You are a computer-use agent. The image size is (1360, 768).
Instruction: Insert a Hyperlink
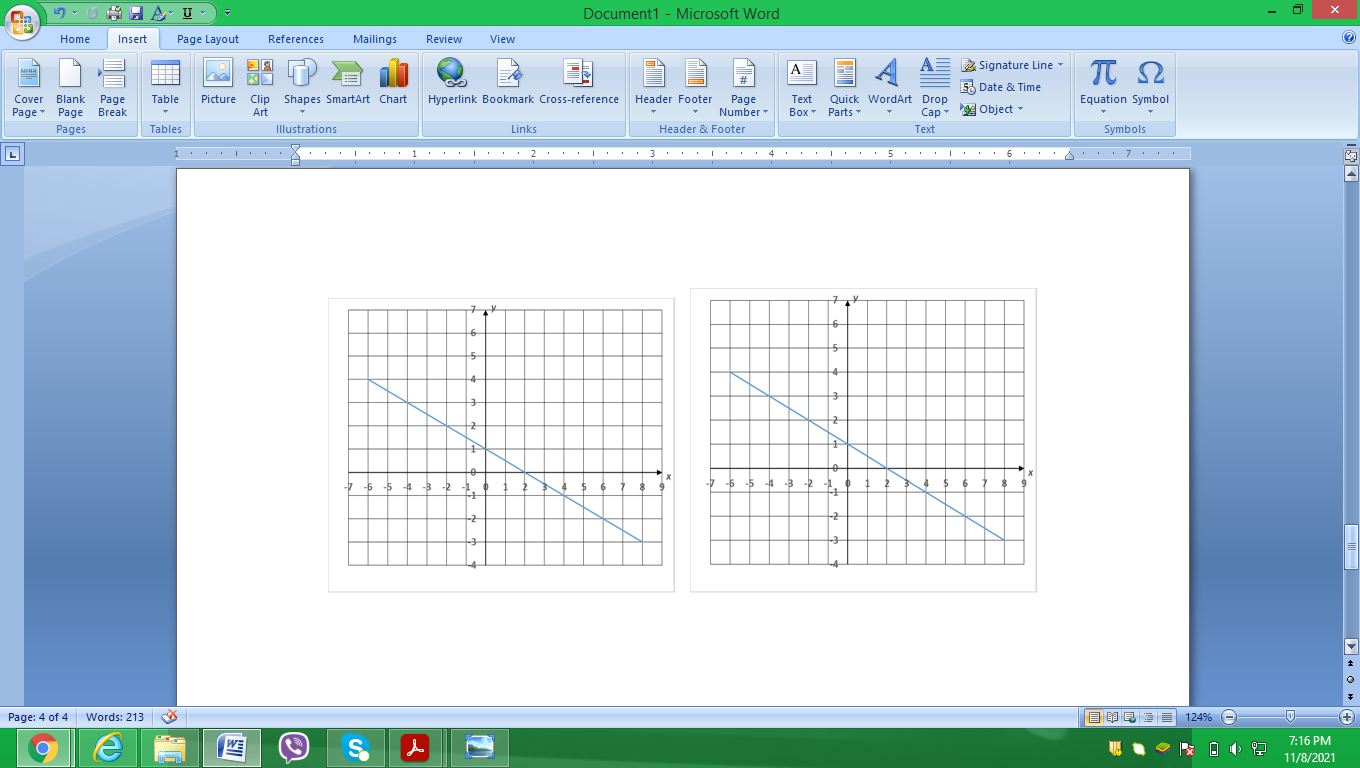(x=452, y=85)
